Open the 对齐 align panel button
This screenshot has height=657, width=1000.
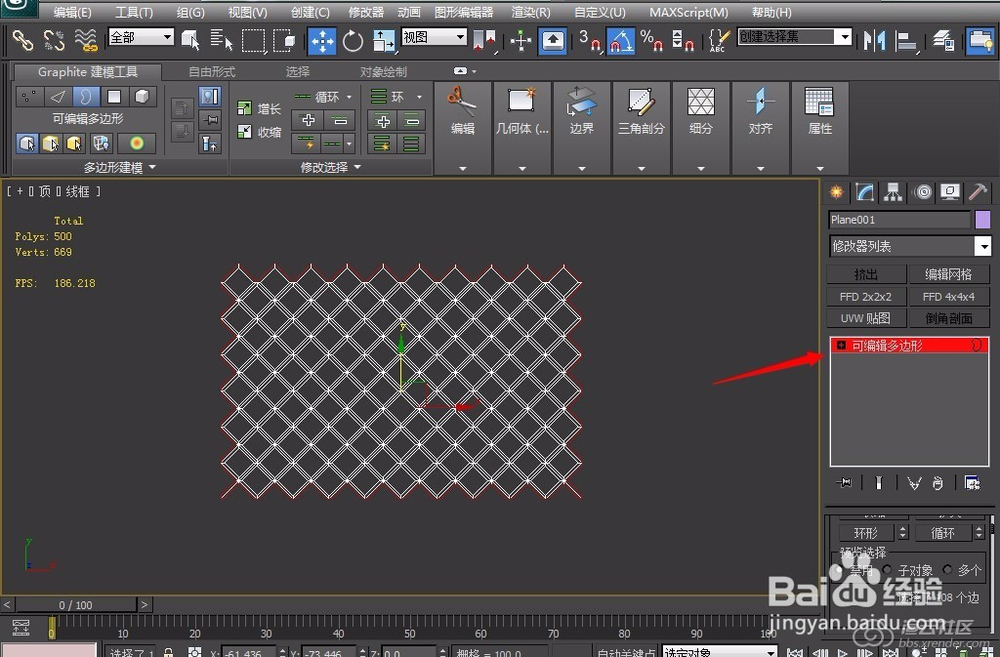pos(760,128)
